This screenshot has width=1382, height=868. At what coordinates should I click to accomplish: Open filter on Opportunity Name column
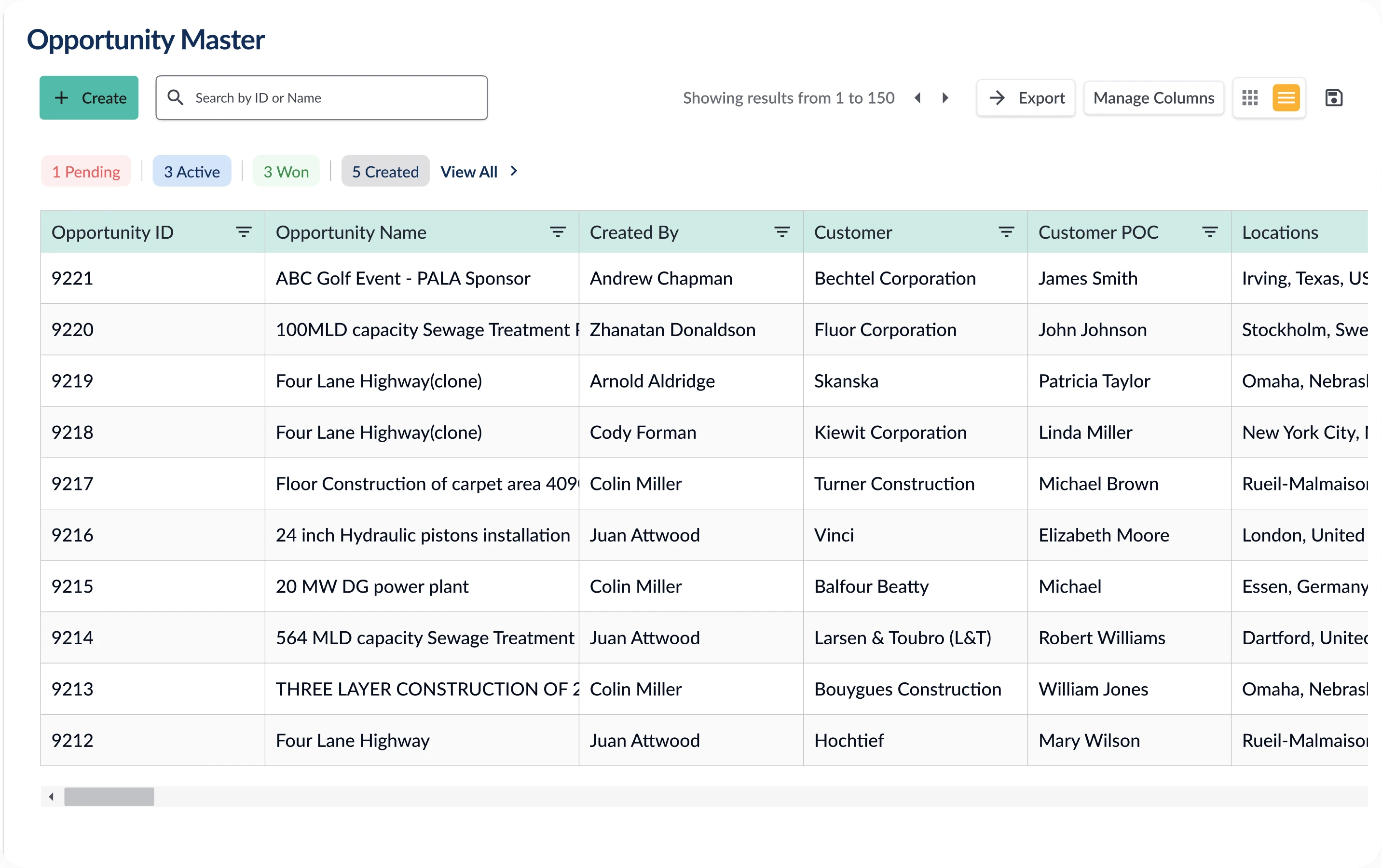[557, 232]
